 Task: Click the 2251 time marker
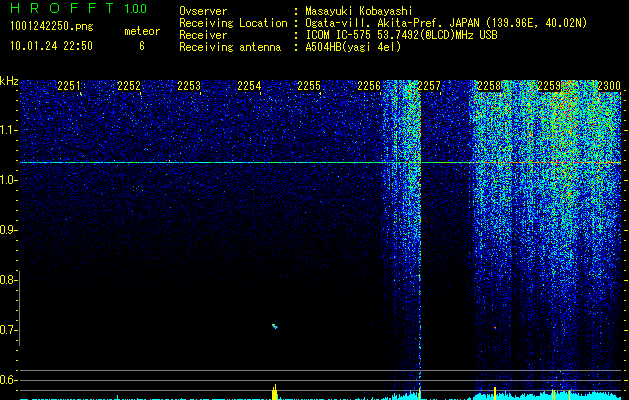[x=69, y=86]
